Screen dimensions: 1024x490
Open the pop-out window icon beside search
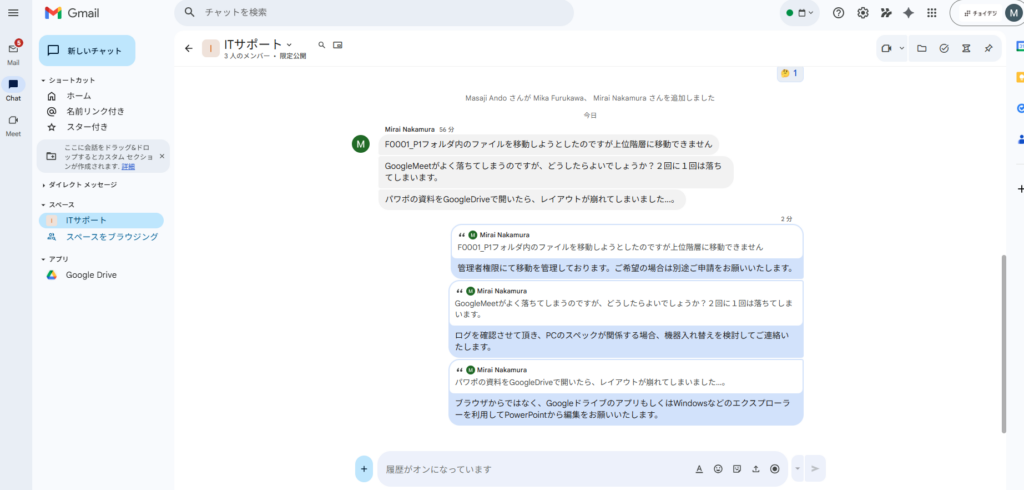pyautogui.click(x=338, y=45)
